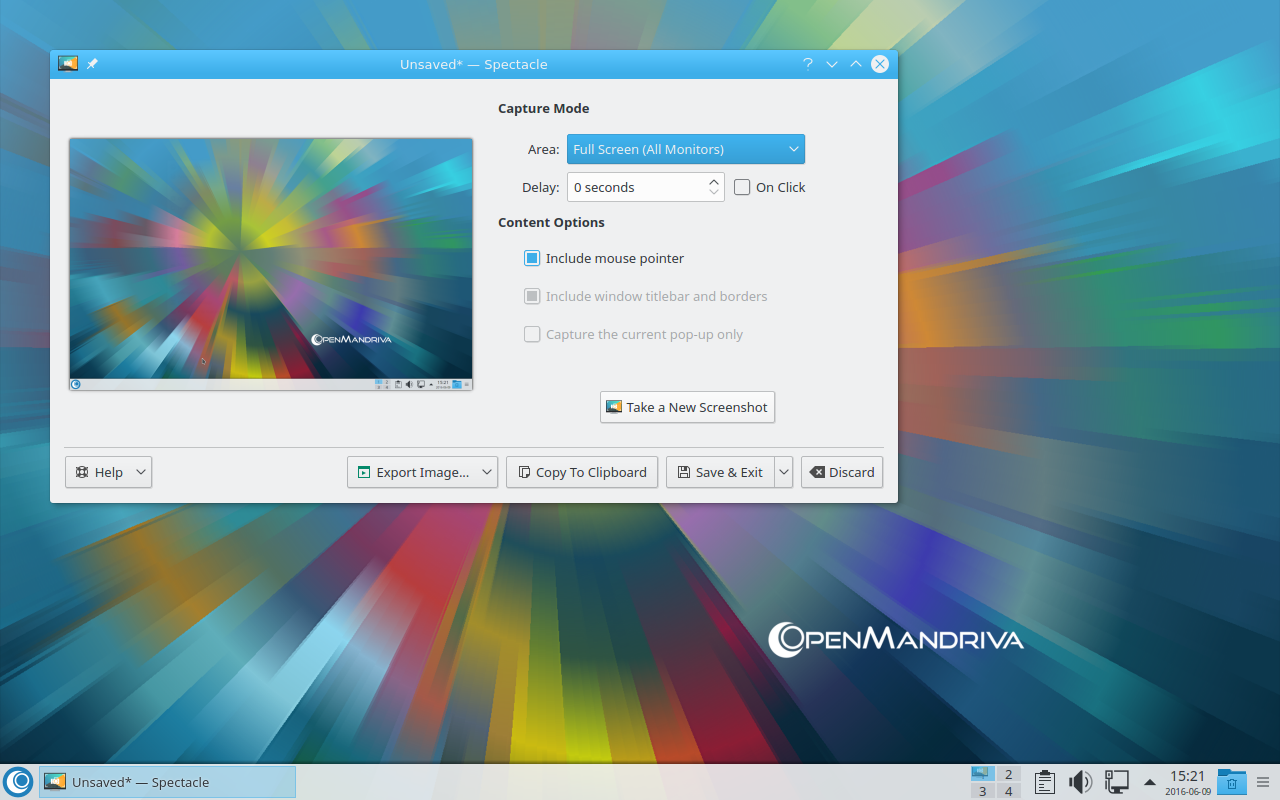Open the trash folder icon in panel
1280x800 pixels.
pyautogui.click(x=1232, y=781)
